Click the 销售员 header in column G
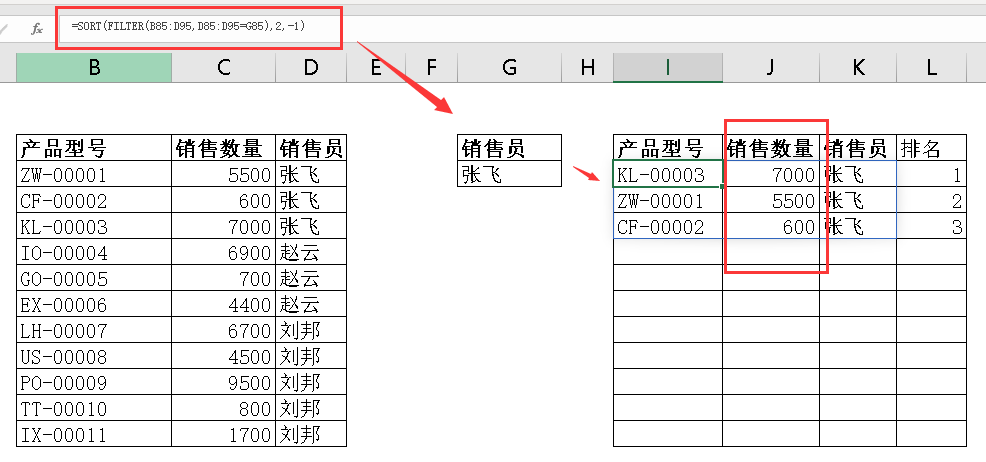Screen dimensions: 986x462 [509, 148]
